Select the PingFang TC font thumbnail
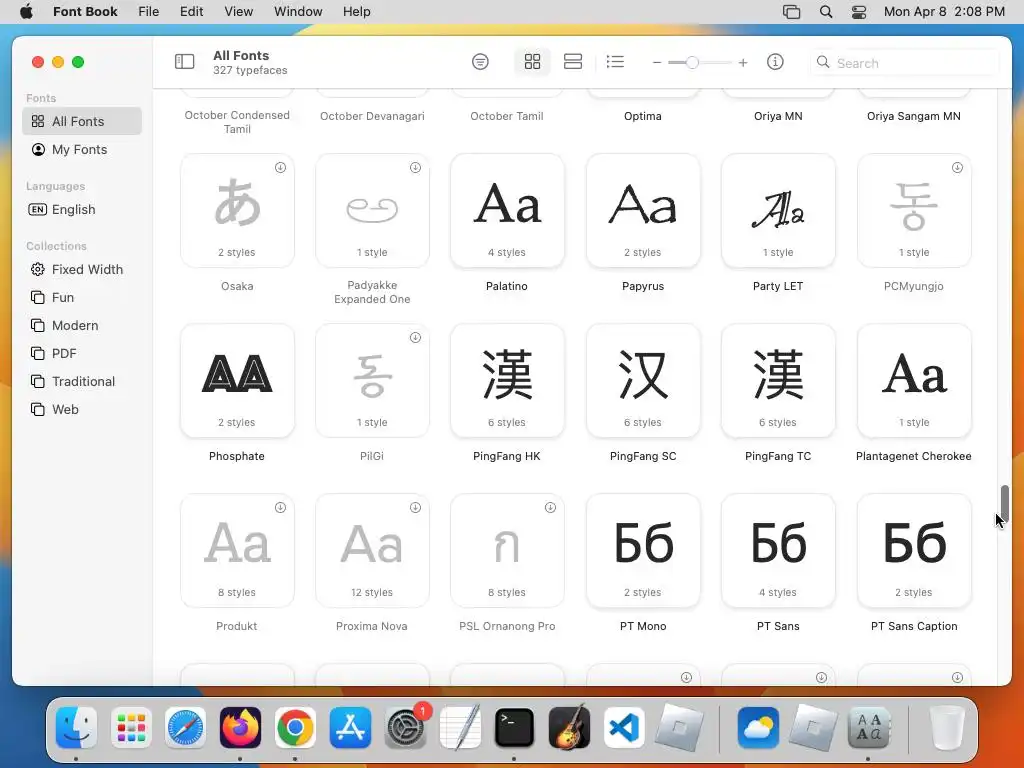 tap(778, 381)
